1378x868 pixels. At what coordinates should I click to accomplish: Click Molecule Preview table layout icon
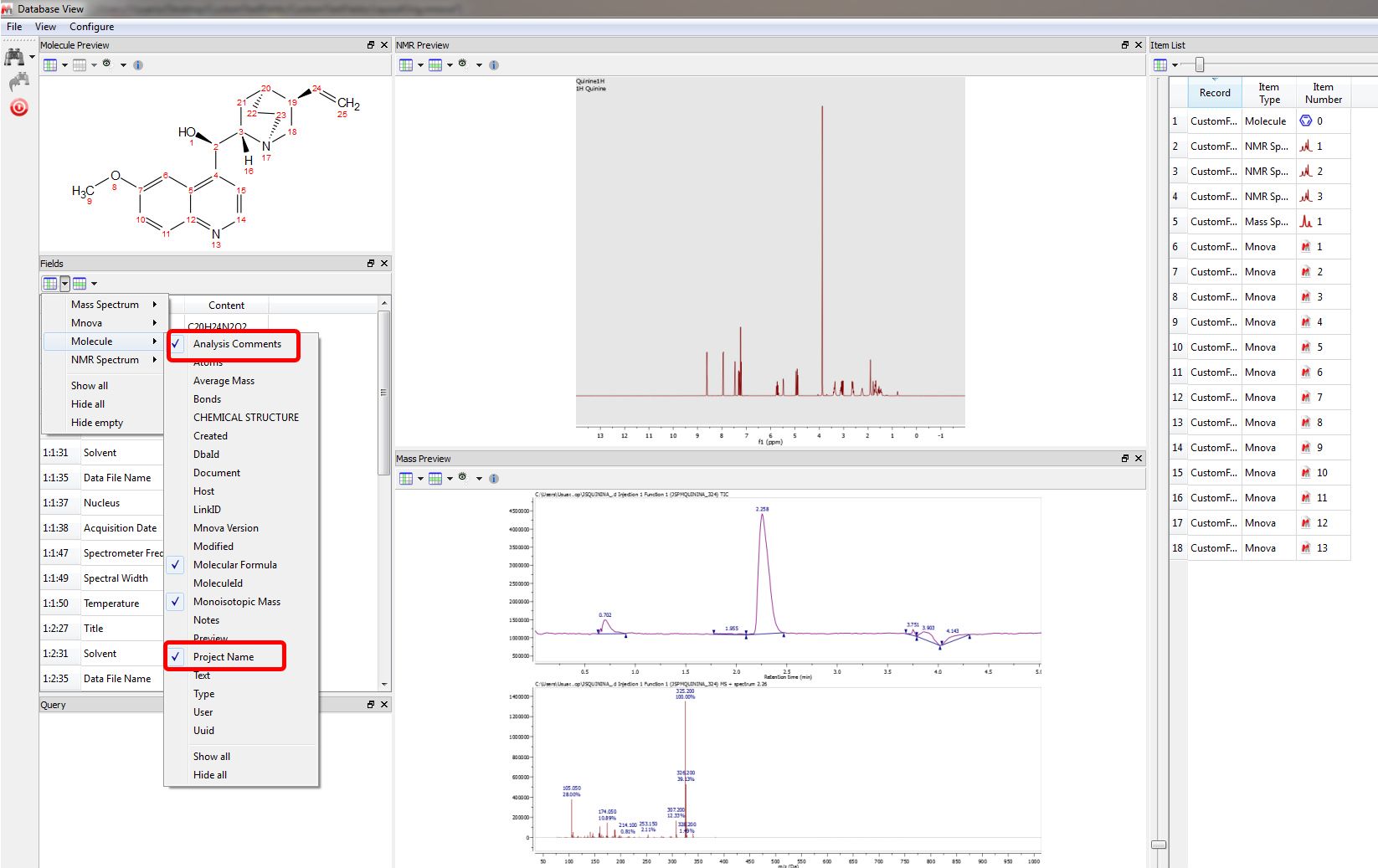[50, 64]
